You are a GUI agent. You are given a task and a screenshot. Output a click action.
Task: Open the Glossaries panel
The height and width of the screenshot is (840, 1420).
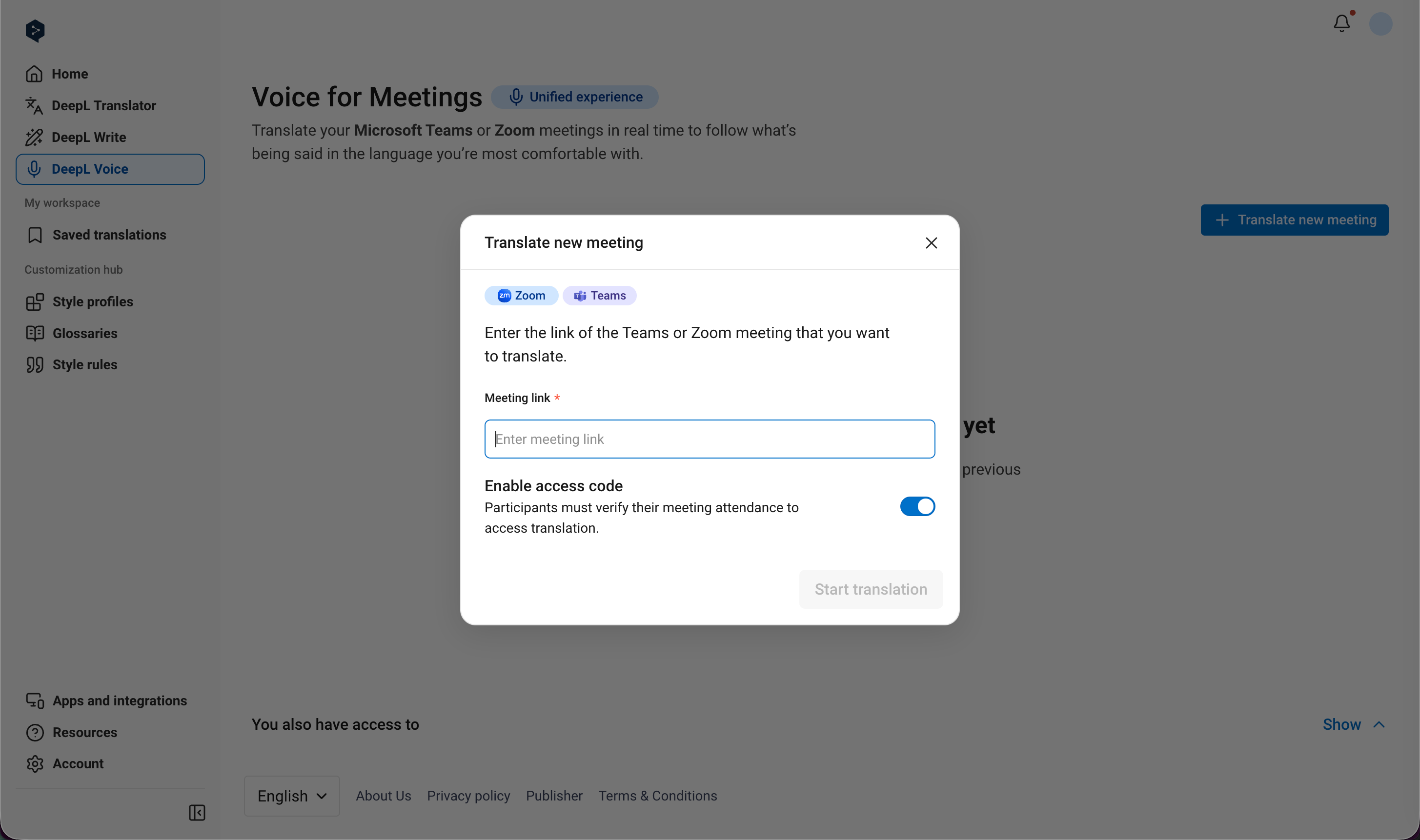(84, 333)
